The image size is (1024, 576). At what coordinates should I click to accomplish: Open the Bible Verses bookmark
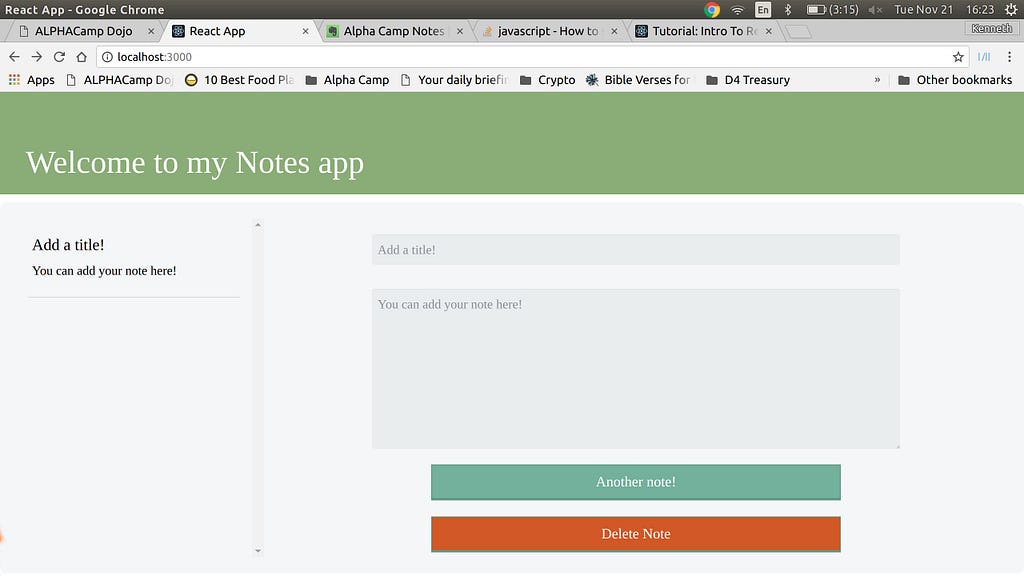click(x=638, y=80)
